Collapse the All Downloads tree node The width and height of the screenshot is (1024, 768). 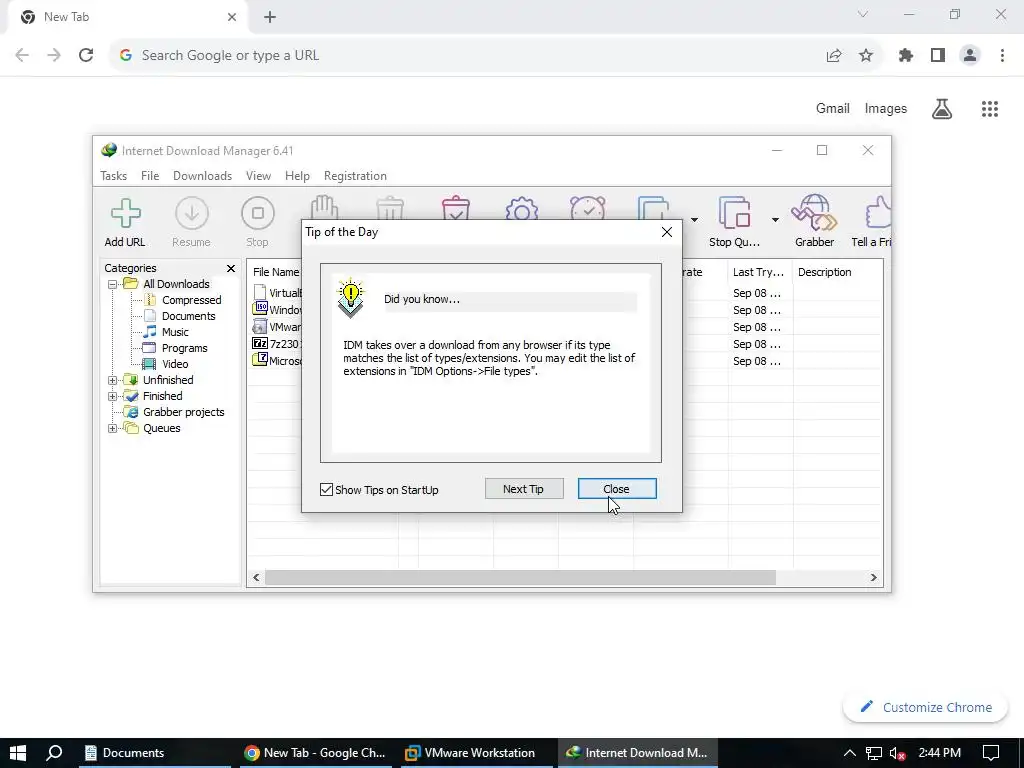point(112,284)
